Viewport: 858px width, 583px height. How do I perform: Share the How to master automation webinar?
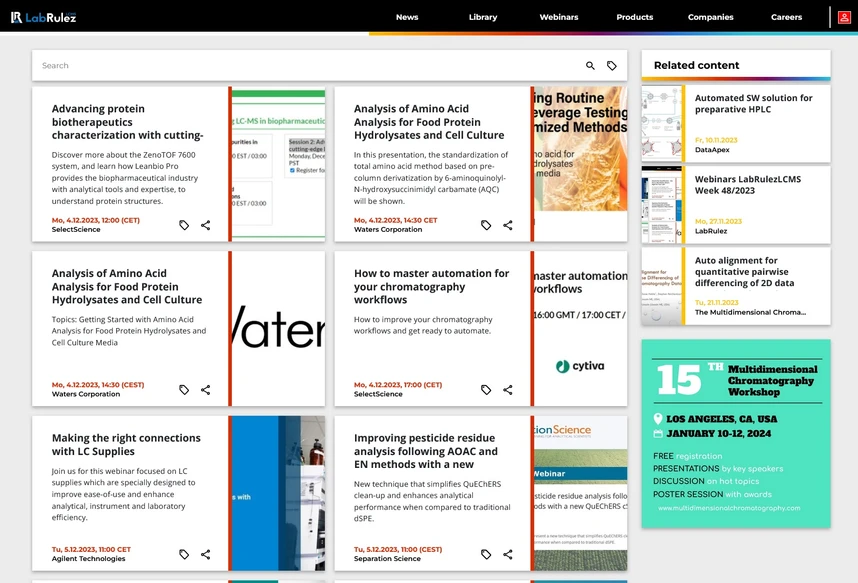coord(507,390)
